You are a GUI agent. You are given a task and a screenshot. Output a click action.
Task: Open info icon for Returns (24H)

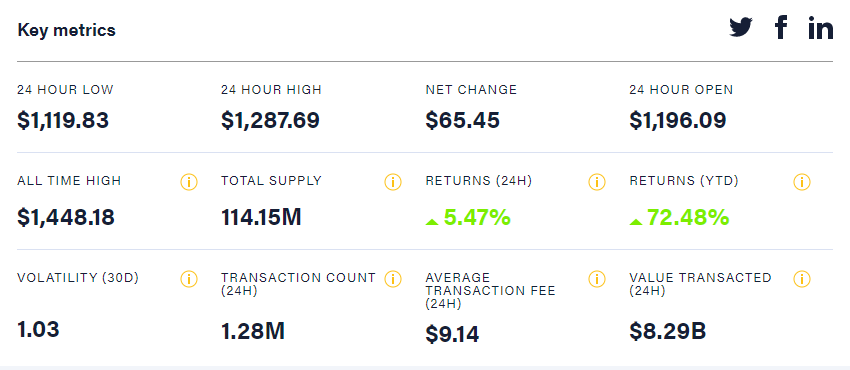(x=596, y=182)
